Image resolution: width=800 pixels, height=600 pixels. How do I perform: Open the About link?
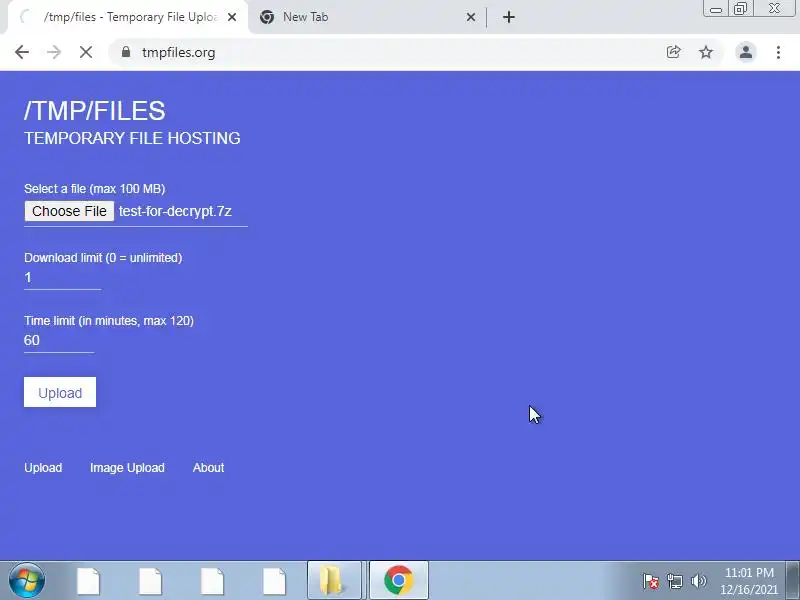[x=208, y=468]
